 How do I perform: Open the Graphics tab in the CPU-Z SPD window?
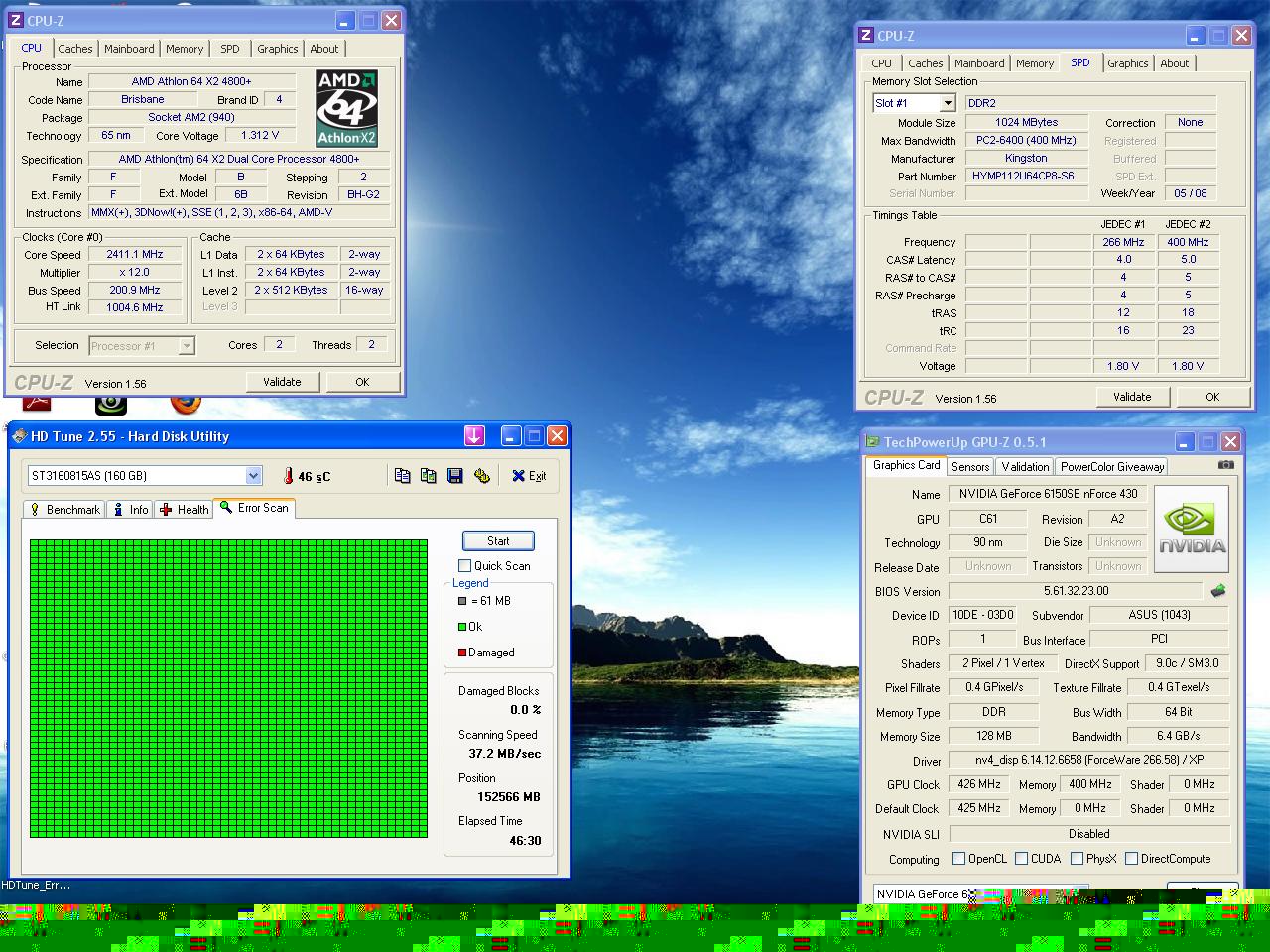tap(1128, 63)
